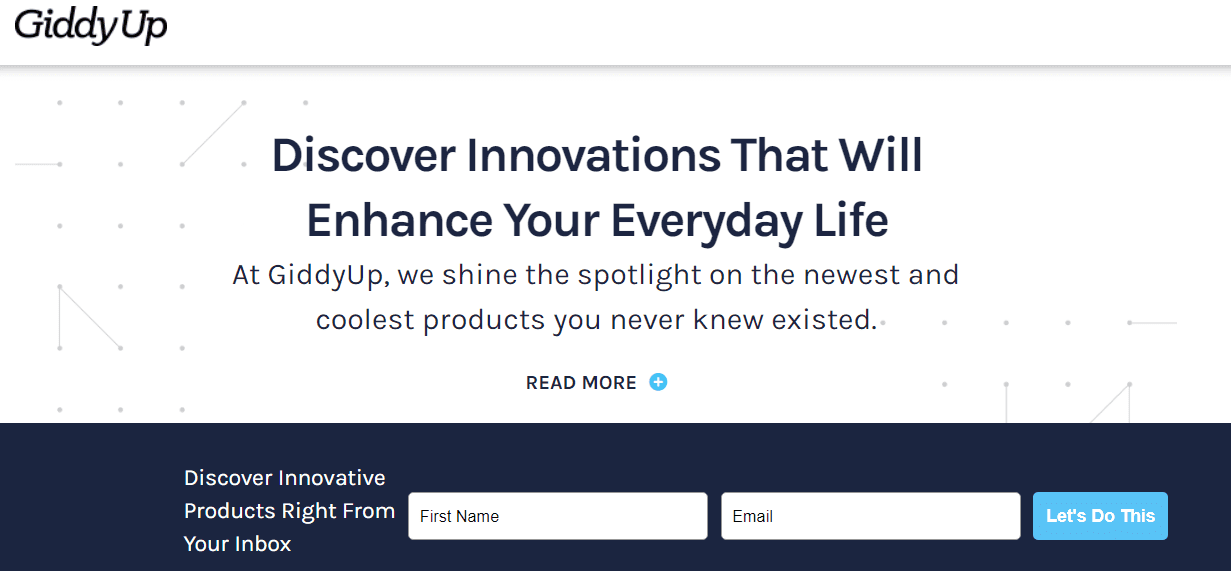Click 'Discover Innovative' in the signup banner
1231x571 pixels.
[285, 478]
